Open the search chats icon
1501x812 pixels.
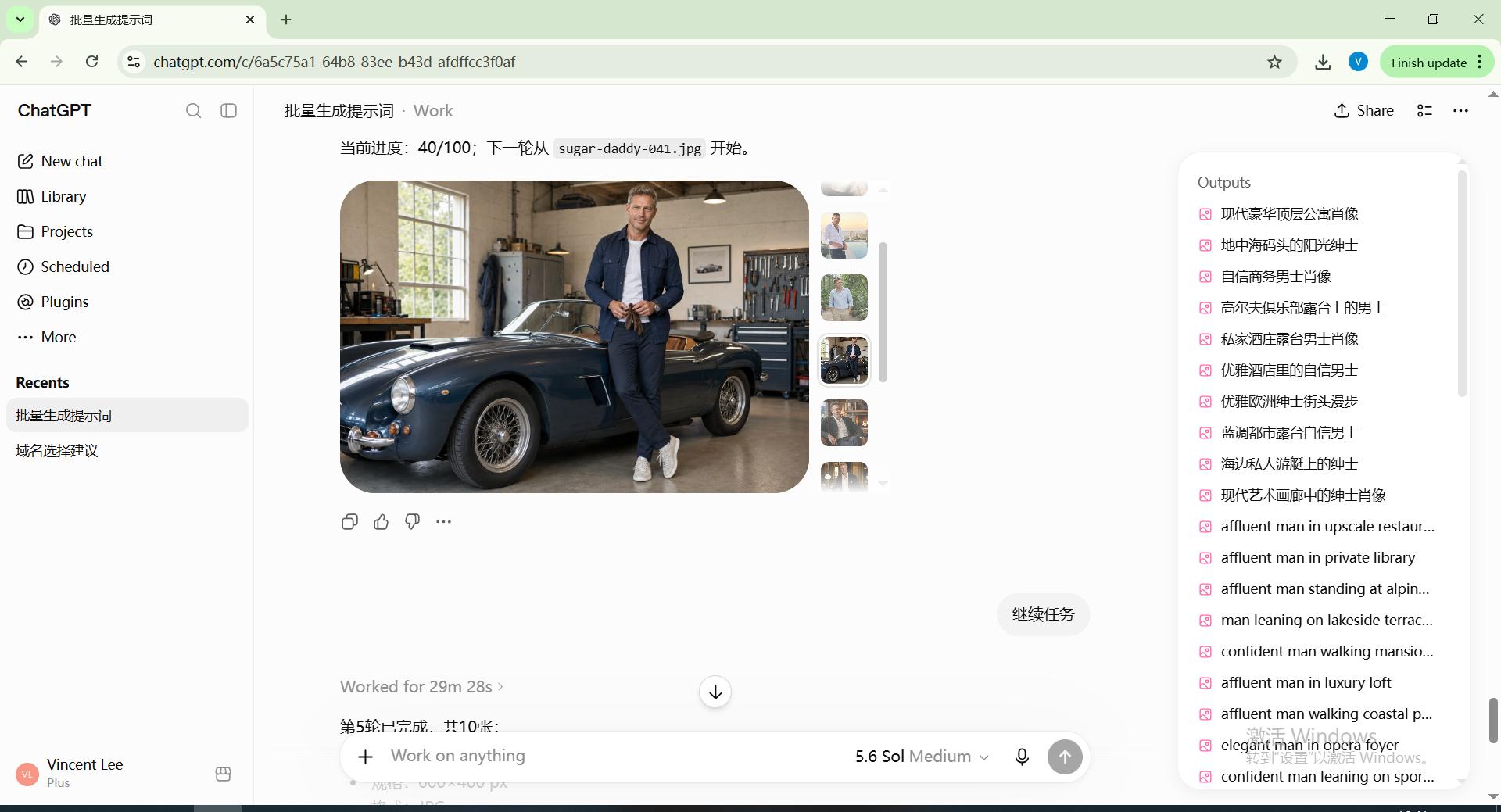[193, 111]
